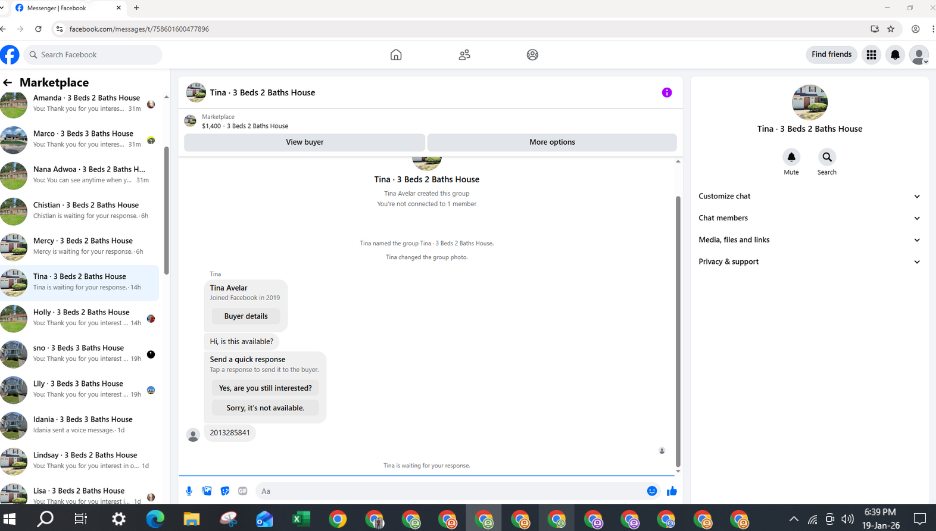Viewport: 936px width, 531px height.
Task: Bookmark this page star icon
Action: coord(891,29)
